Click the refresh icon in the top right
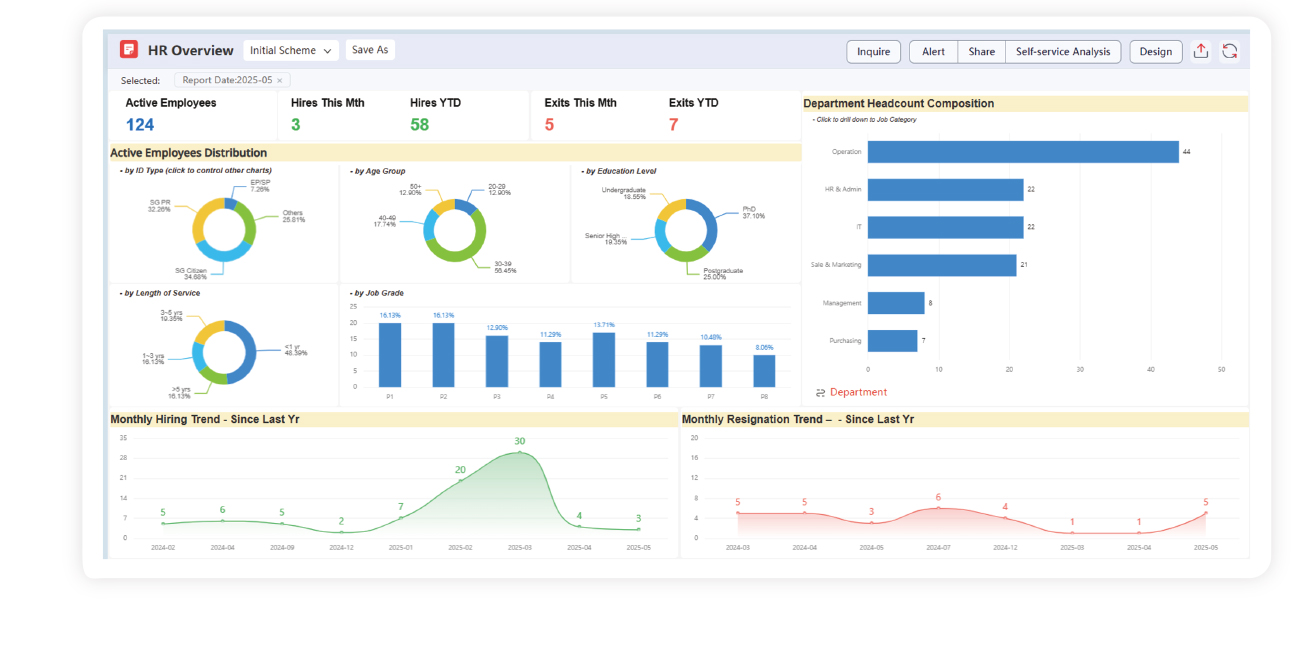 [1229, 52]
